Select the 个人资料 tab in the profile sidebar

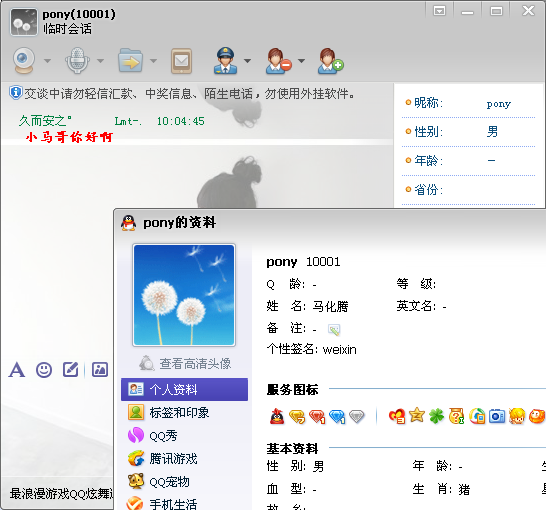pyautogui.click(x=185, y=389)
